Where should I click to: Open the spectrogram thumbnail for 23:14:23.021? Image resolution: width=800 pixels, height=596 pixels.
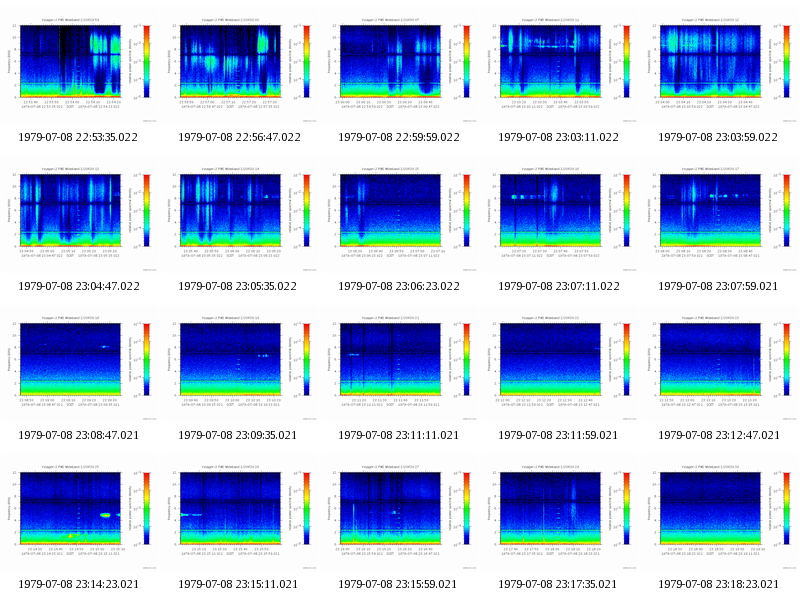[x=79, y=513]
